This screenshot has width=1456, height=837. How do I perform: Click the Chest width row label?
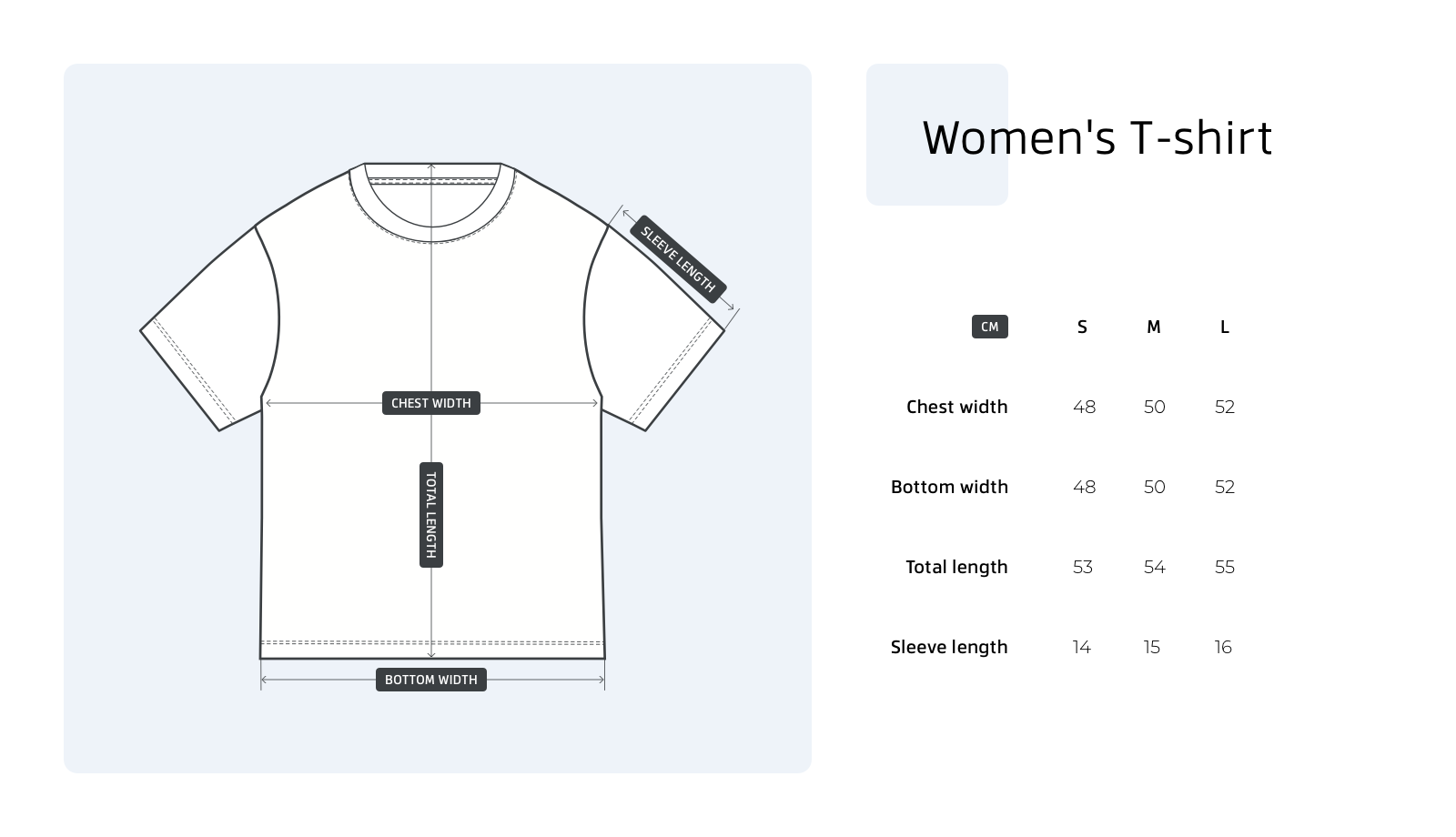click(x=956, y=407)
